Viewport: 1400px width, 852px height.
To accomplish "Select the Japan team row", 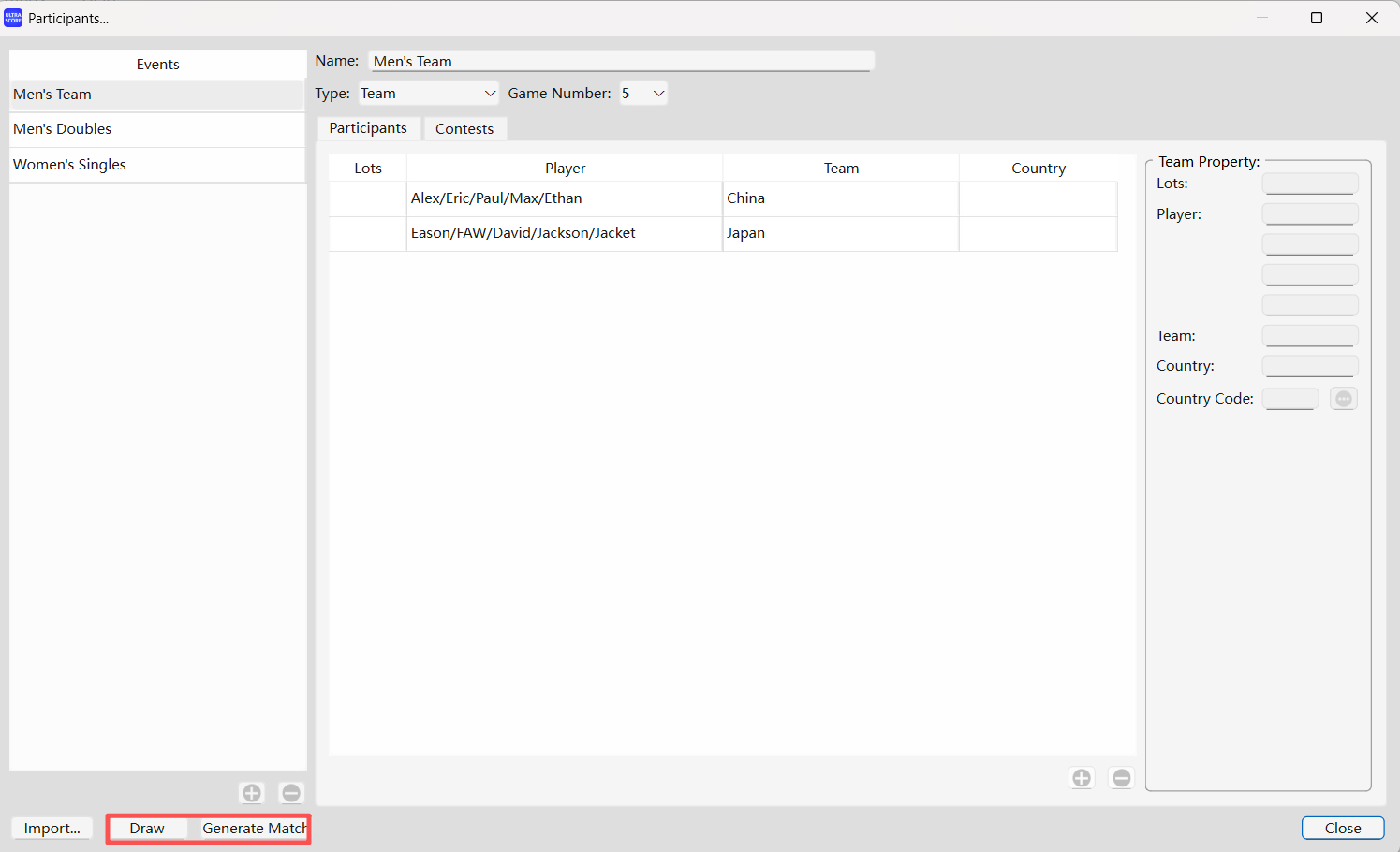I will pyautogui.click(x=840, y=233).
